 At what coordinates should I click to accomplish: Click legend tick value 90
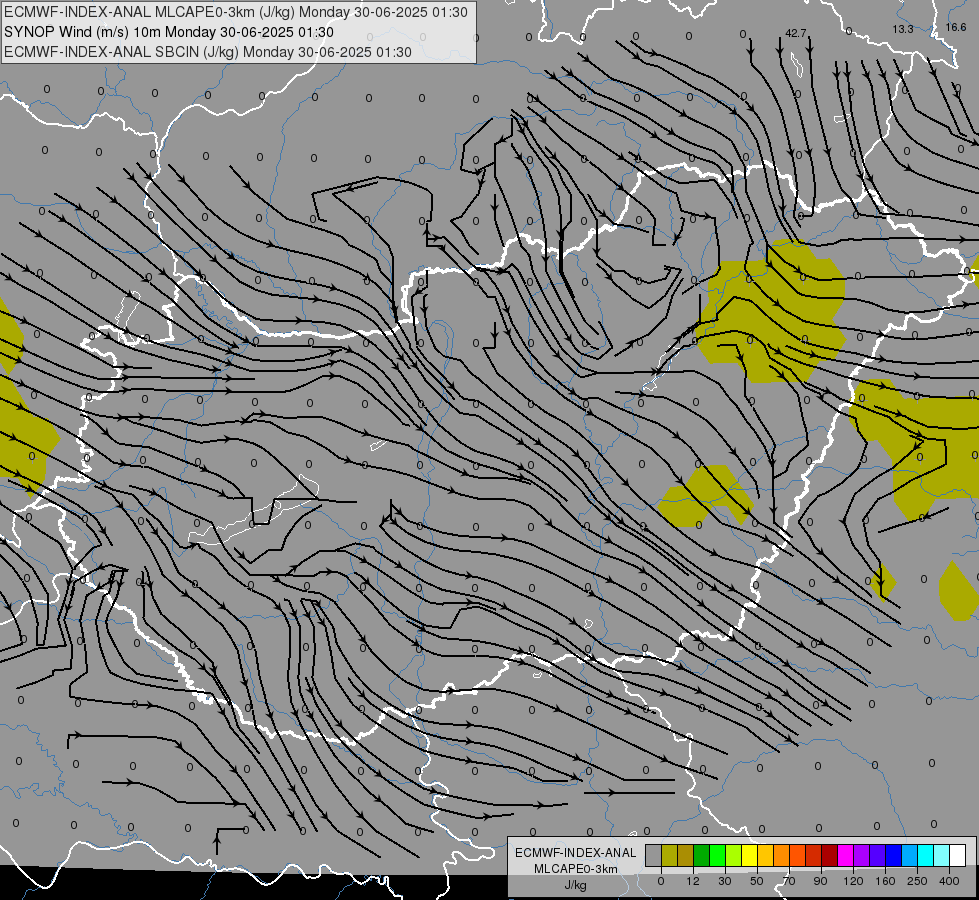pos(820,881)
